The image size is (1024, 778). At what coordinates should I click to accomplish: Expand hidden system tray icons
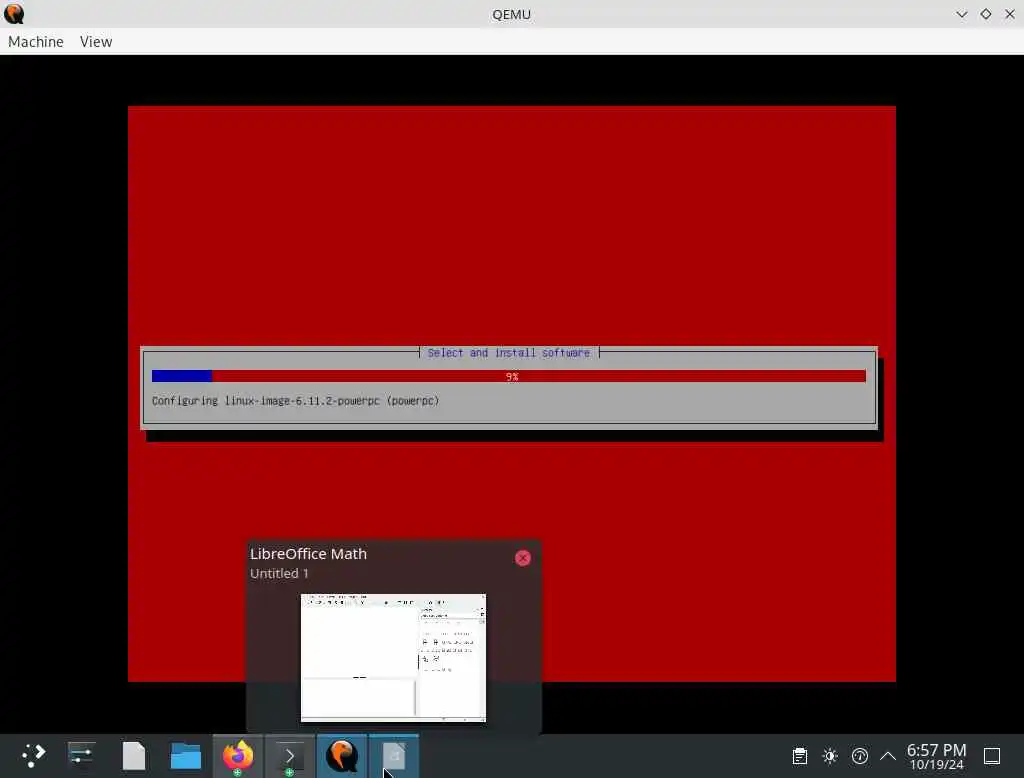coord(888,756)
